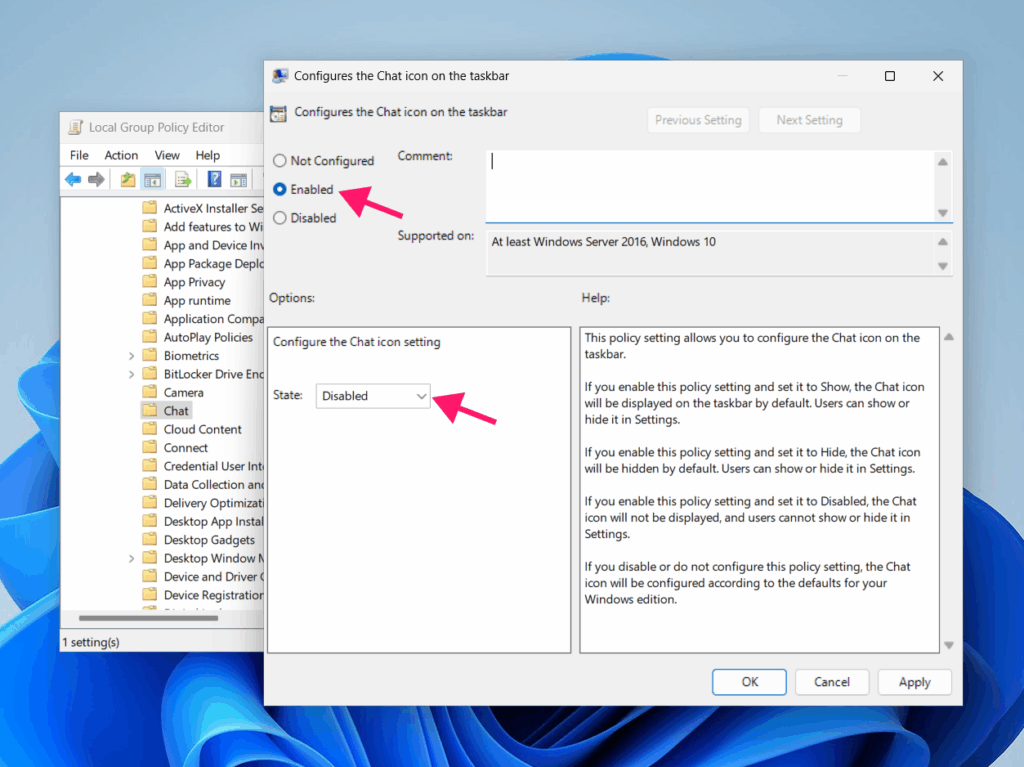The width and height of the screenshot is (1024, 767).
Task: Click the Connect folder icon
Action: coord(150,448)
